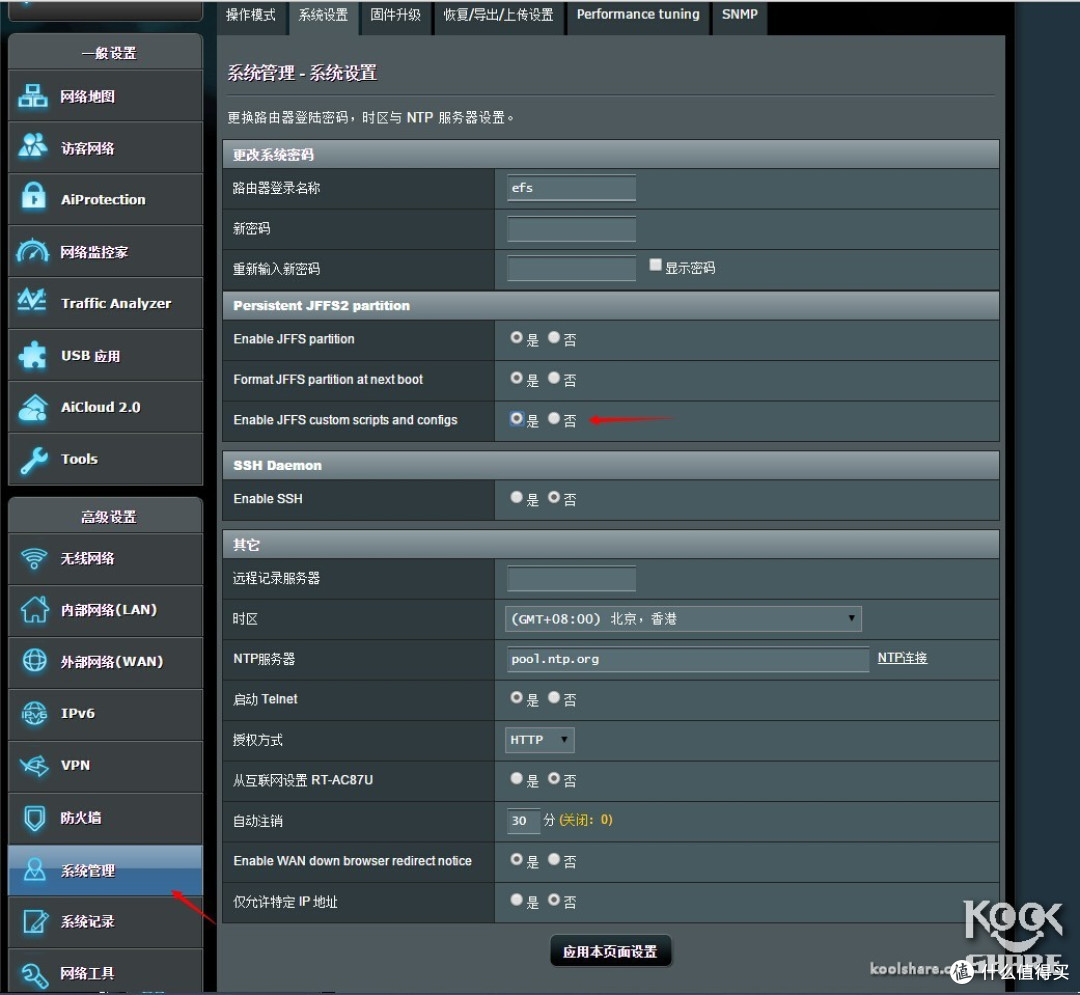Follow the NTP连接 link
The width and height of the screenshot is (1080, 995).
(902, 658)
